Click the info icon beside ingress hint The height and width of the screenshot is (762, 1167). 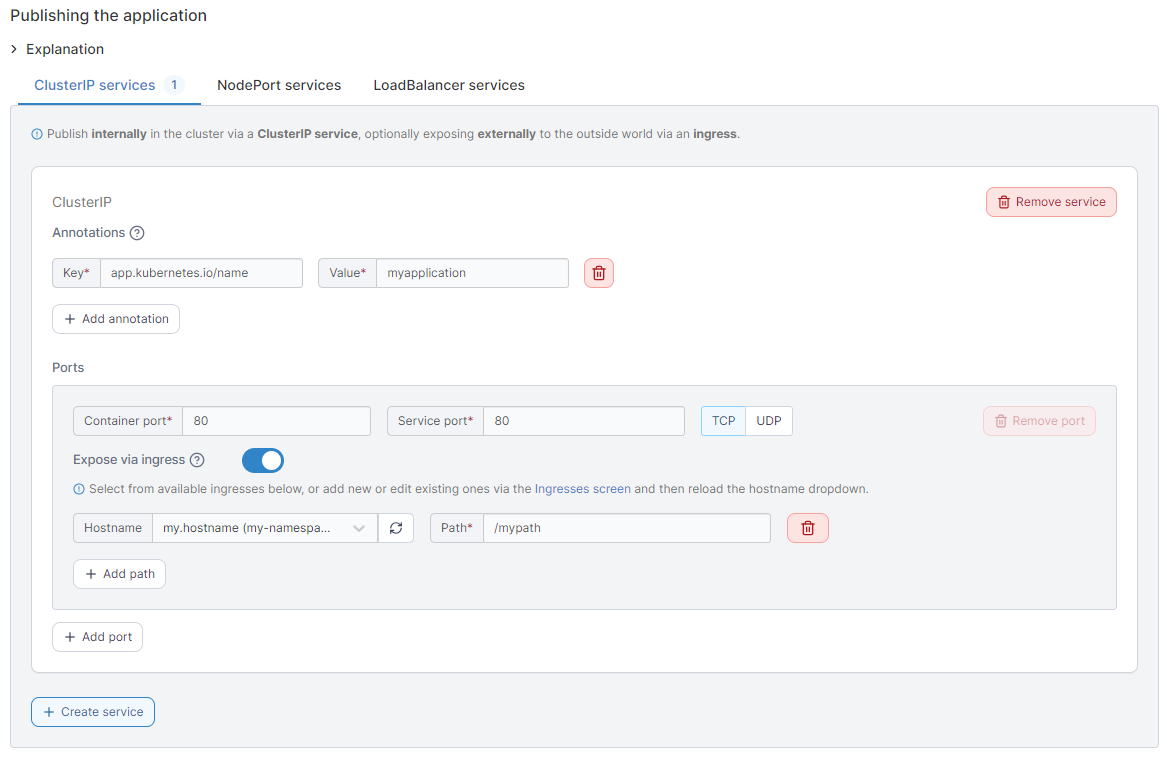pos(79,490)
